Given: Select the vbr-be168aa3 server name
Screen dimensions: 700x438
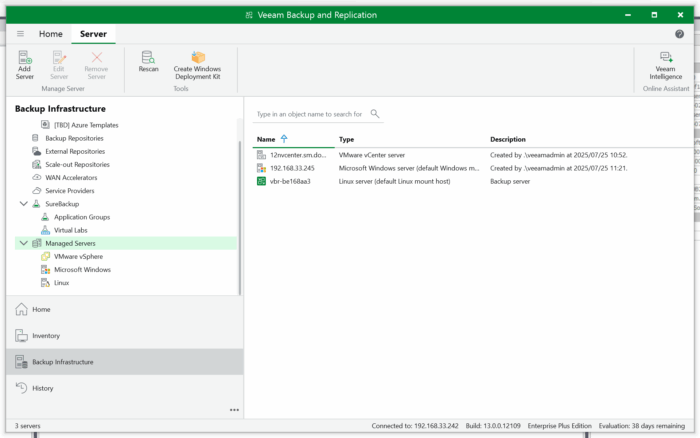Looking at the screenshot, I should 290,181.
